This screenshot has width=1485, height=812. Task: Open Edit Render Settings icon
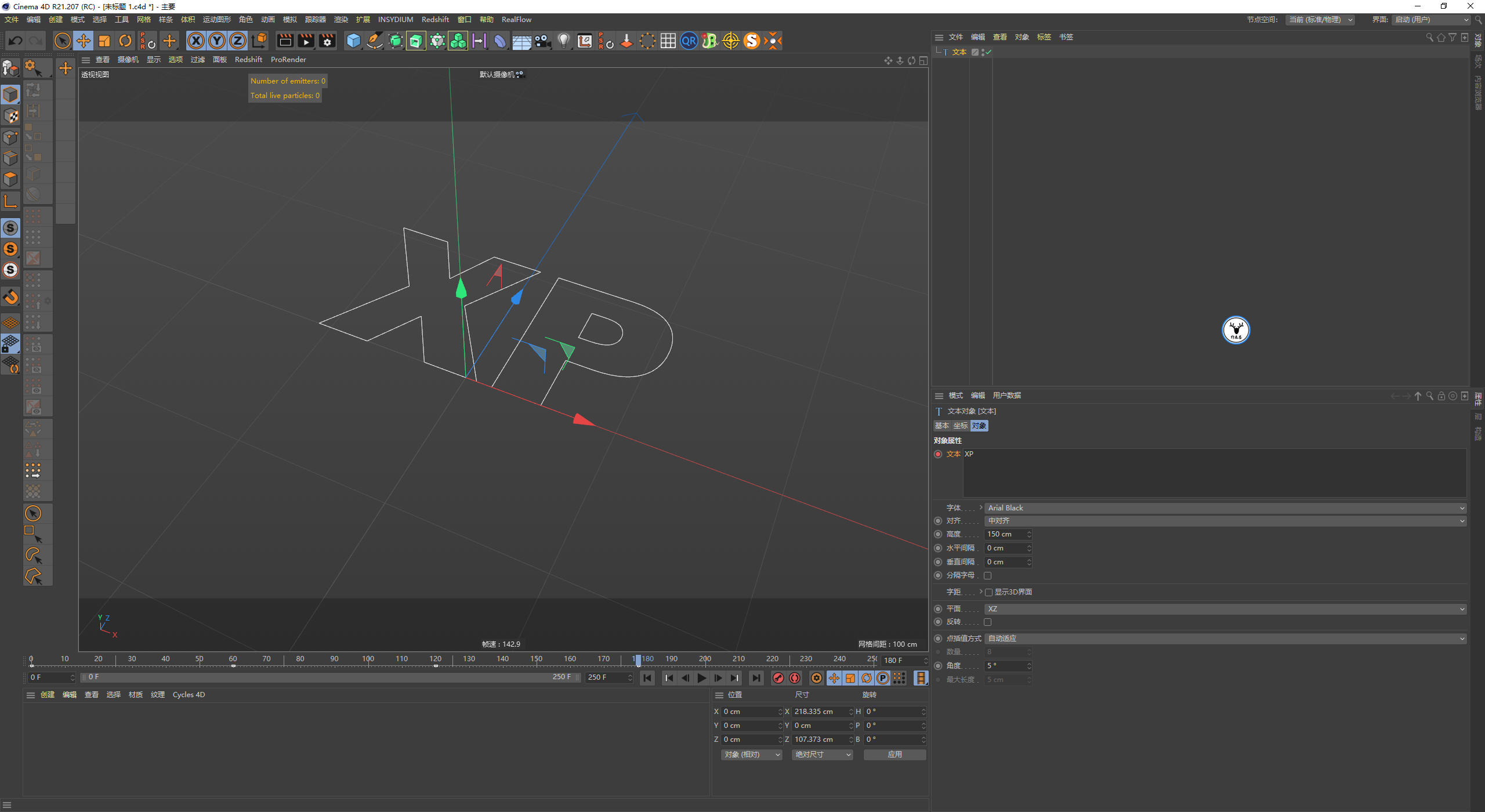pos(327,41)
